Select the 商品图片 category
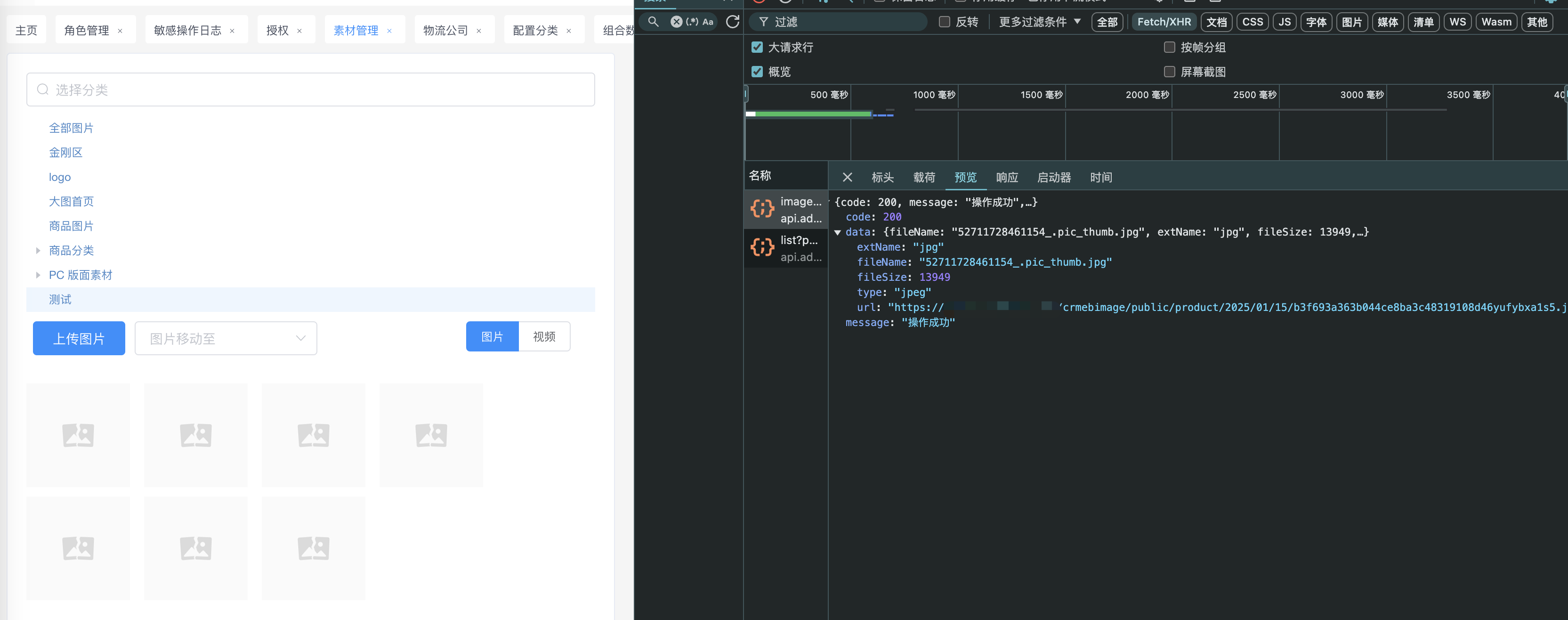 click(71, 226)
